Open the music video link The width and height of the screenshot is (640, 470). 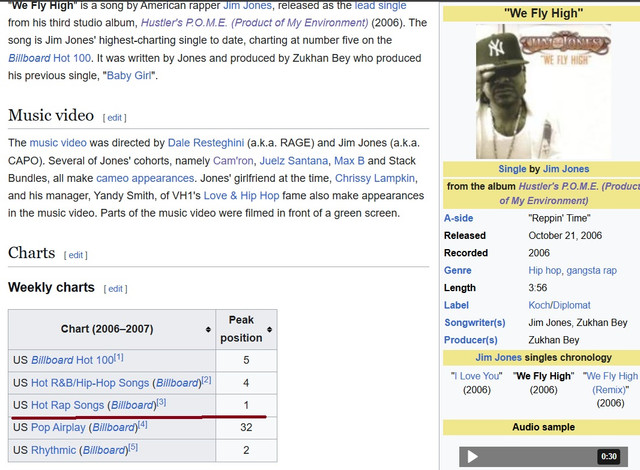pos(58,143)
